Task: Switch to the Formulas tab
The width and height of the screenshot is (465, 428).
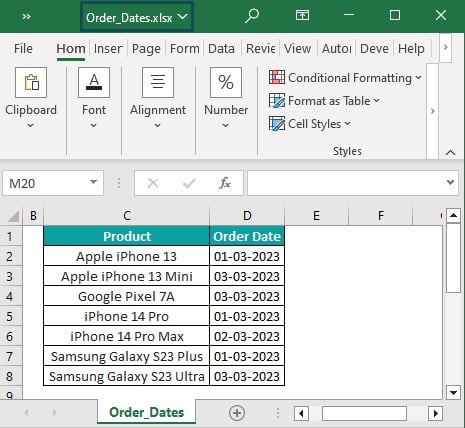Action: 184,49
